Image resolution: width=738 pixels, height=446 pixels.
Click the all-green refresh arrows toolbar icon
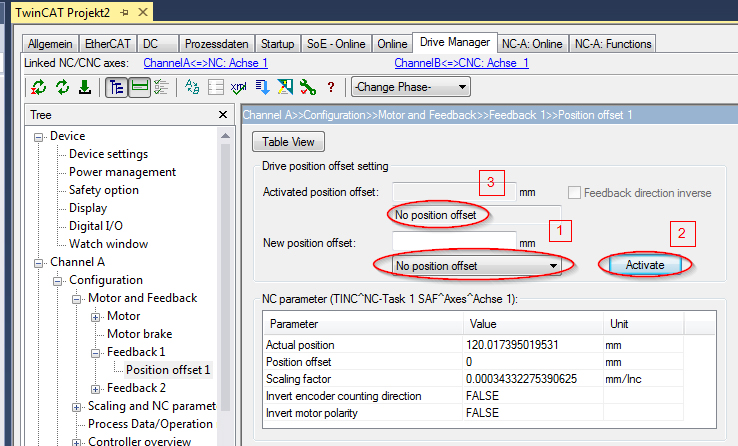pos(62,87)
